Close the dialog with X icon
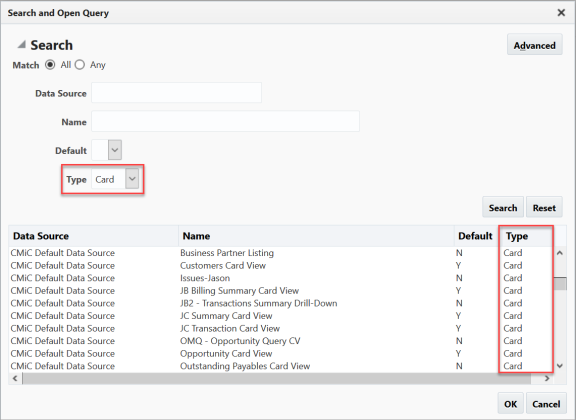Image resolution: width=576 pixels, height=420 pixels. [561, 13]
